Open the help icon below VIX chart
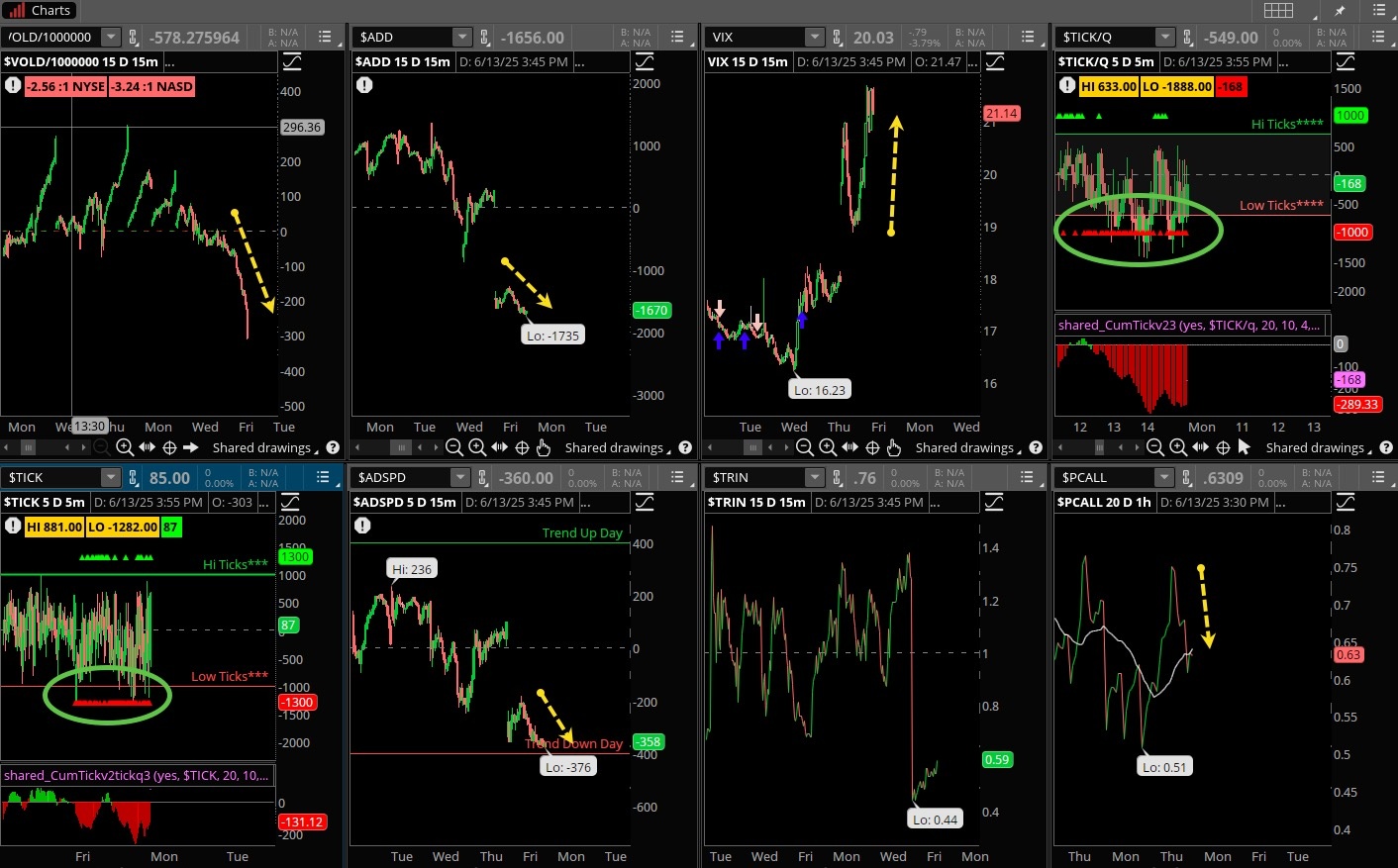 click(x=1036, y=447)
